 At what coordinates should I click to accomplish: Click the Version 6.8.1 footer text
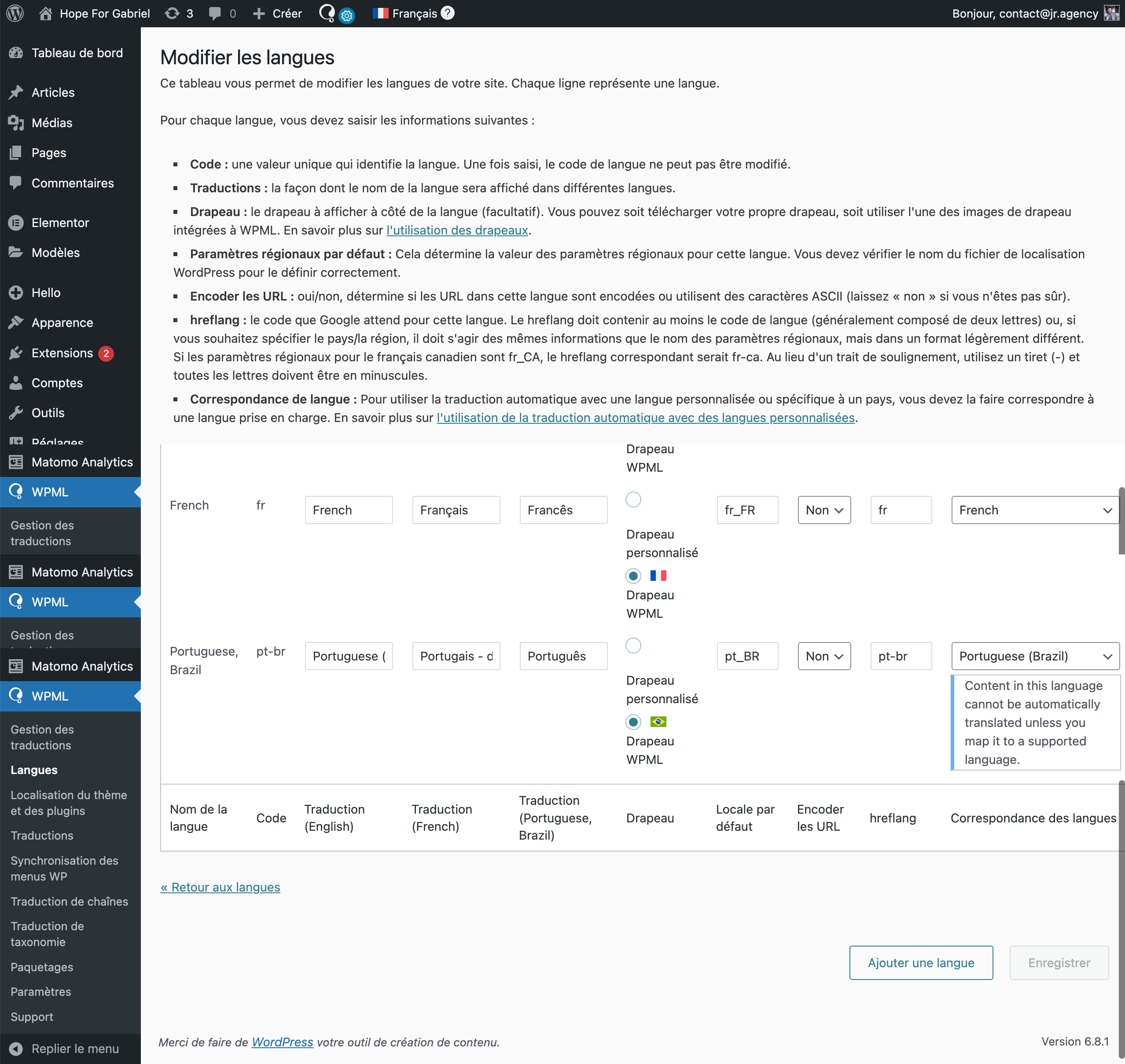pos(1074,1041)
